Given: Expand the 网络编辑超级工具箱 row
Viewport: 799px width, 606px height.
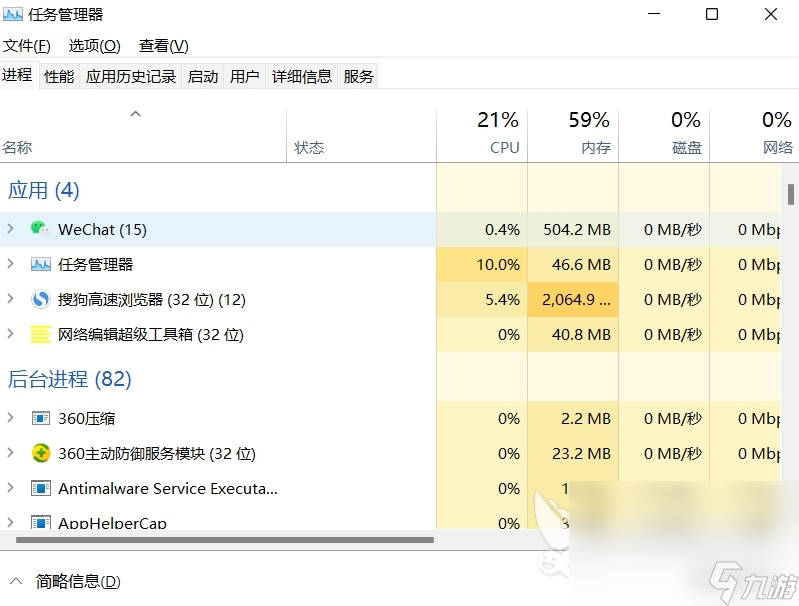Looking at the screenshot, I should pos(10,334).
